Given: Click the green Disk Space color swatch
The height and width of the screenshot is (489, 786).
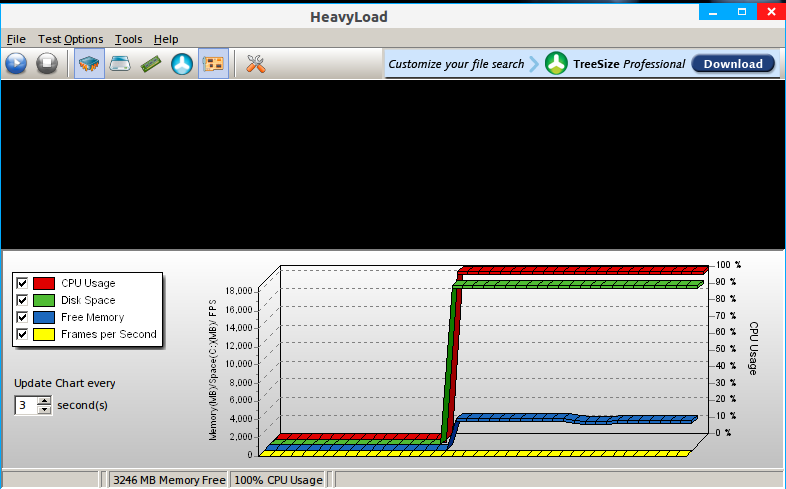Looking at the screenshot, I should click(x=44, y=300).
